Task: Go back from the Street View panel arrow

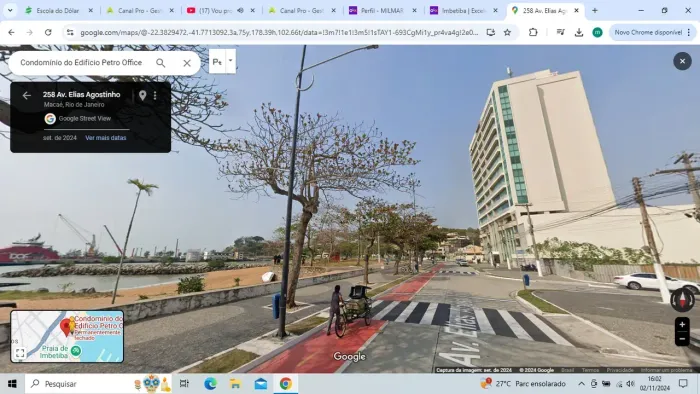Action: click(27, 95)
